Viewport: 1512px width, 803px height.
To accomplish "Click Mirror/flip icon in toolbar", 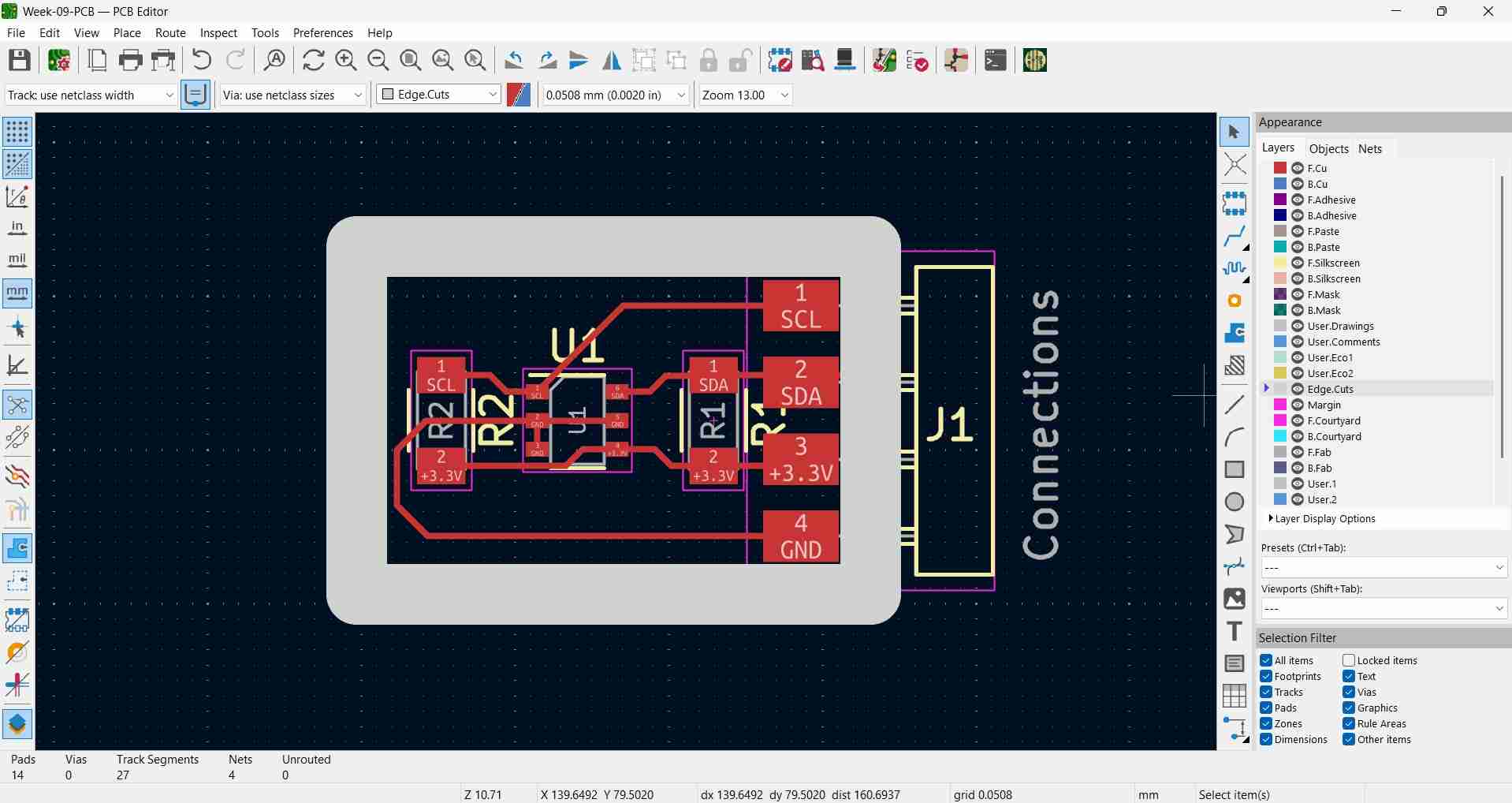I will (x=612, y=61).
